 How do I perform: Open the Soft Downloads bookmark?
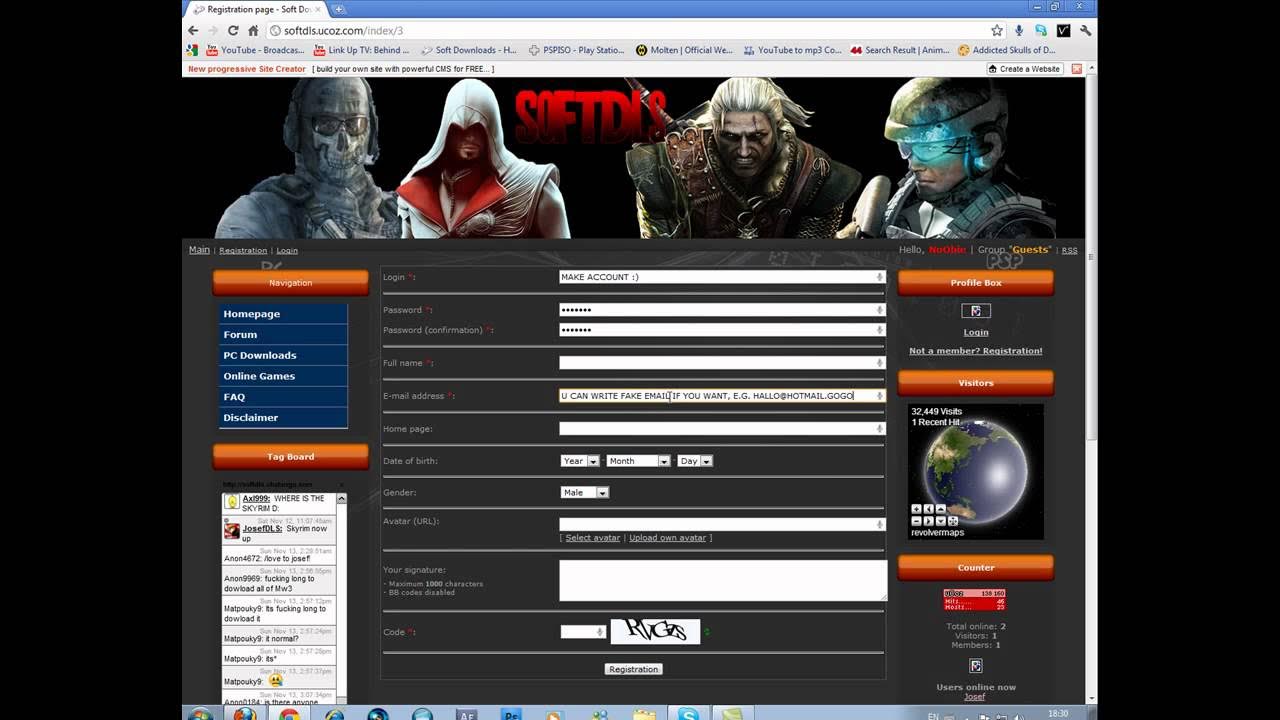coord(469,50)
